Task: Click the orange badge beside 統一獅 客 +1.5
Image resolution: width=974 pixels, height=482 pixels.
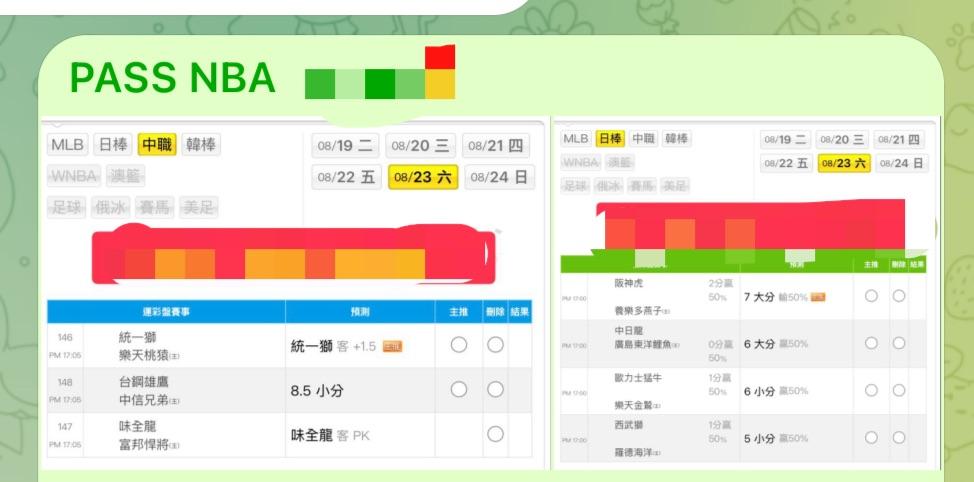Action: [392, 347]
